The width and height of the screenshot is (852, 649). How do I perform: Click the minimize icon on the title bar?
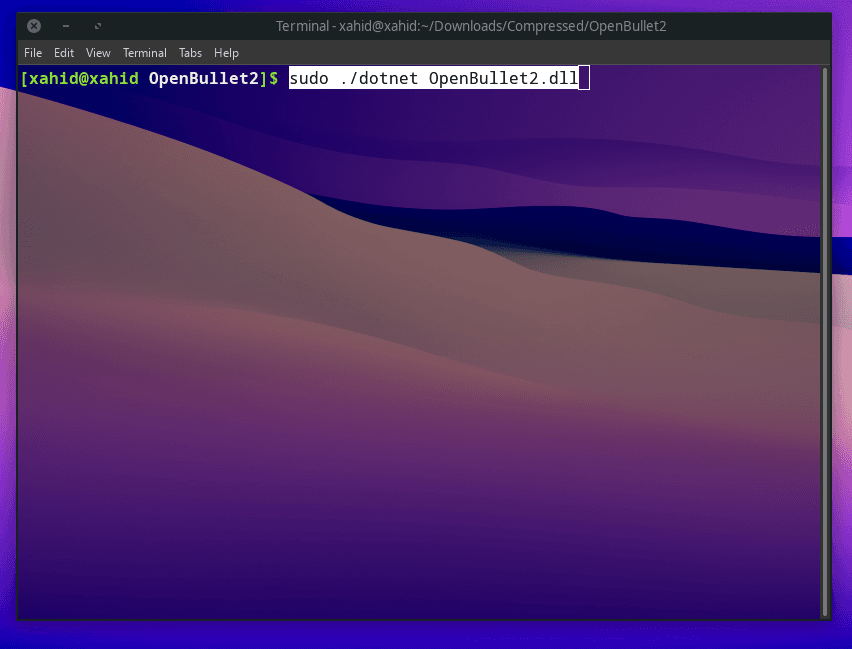point(66,26)
